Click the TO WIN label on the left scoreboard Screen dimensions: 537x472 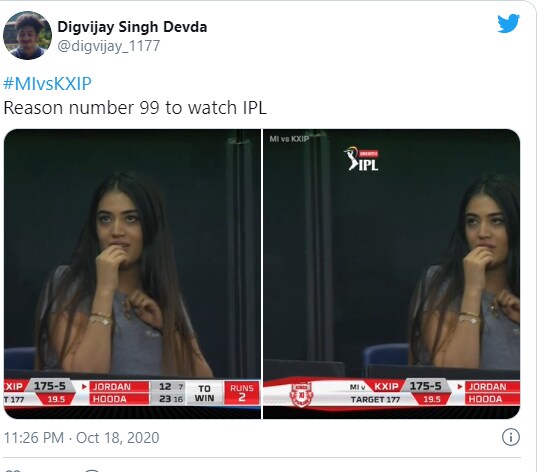(x=204, y=393)
